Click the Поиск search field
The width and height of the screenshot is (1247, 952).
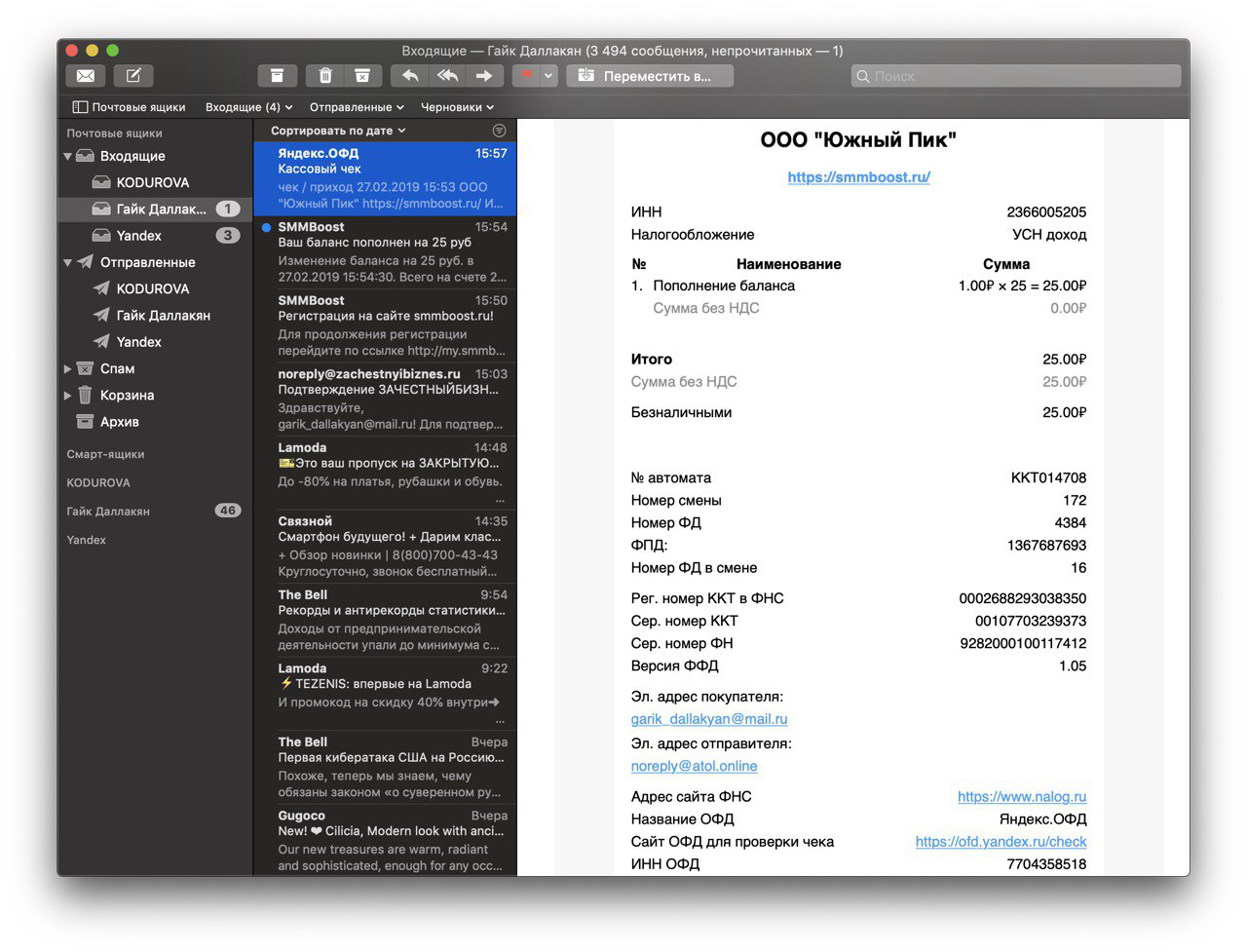[x=1015, y=76]
